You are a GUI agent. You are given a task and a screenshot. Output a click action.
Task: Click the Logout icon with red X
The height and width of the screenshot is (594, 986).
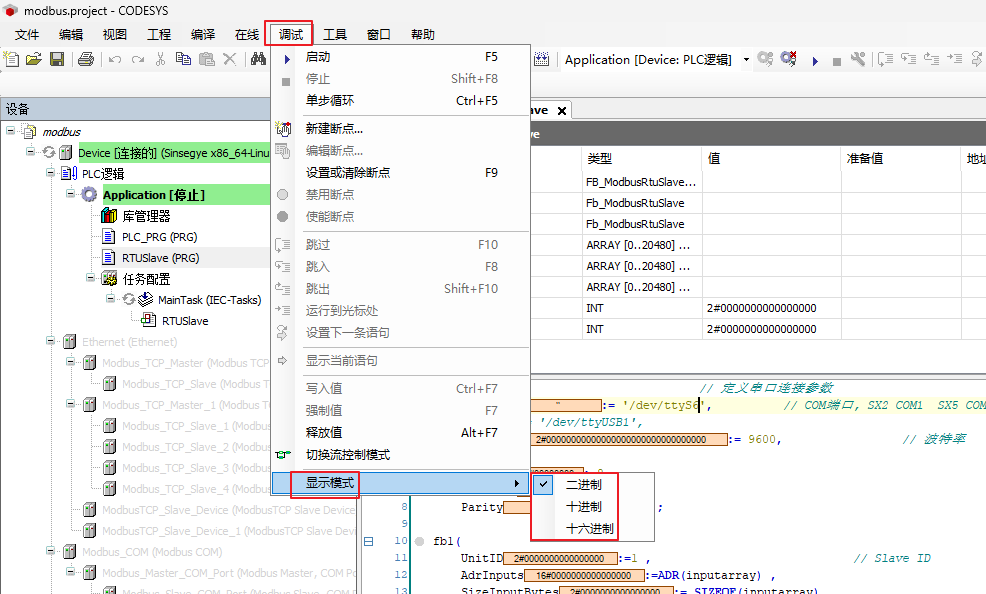[789, 60]
